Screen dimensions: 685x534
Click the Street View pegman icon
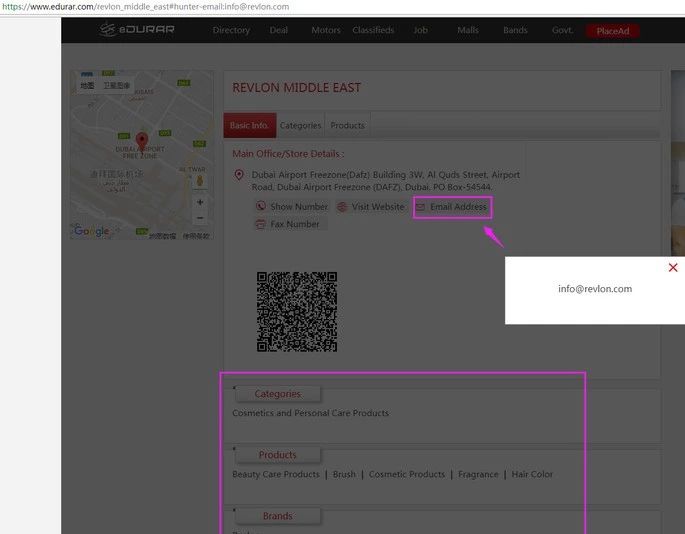(x=200, y=180)
